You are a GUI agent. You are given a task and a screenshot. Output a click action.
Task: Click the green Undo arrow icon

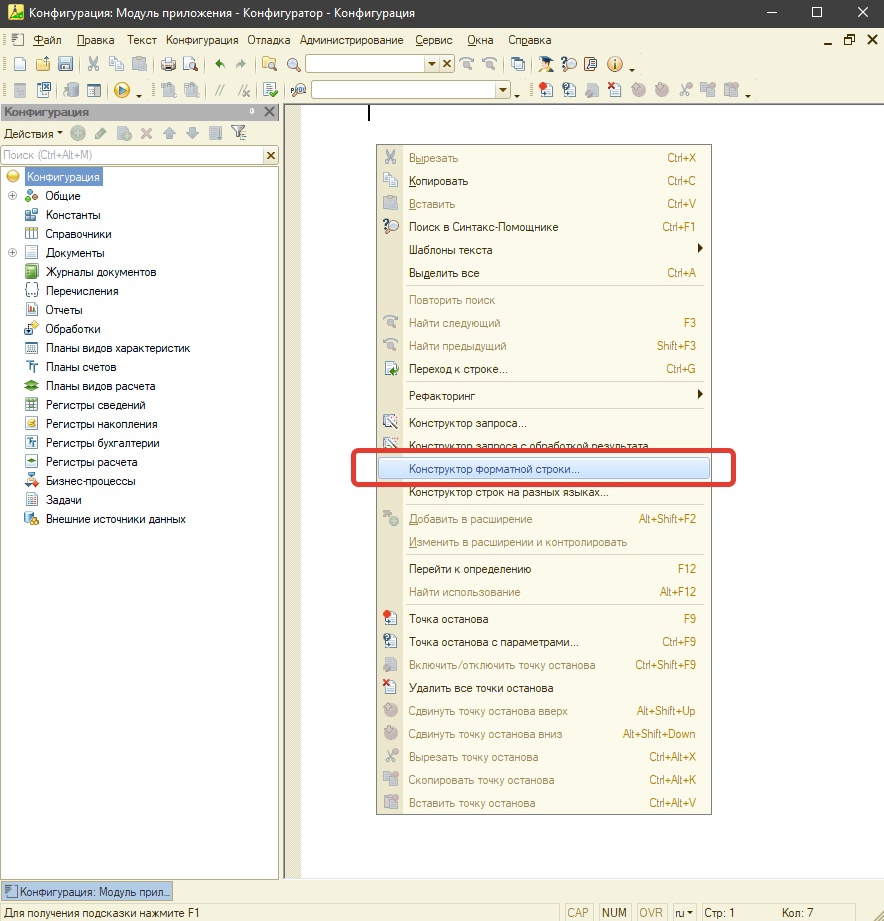[220, 63]
